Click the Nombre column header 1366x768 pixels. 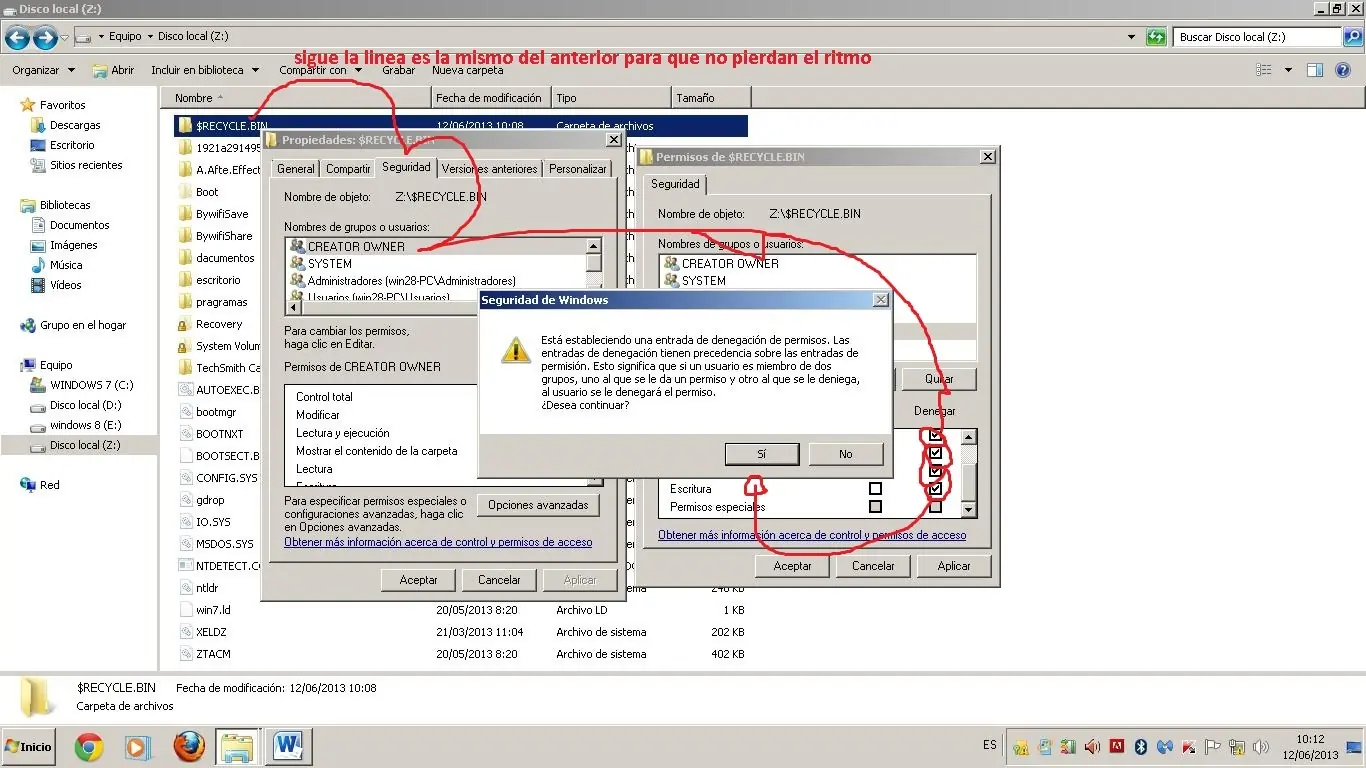[296, 98]
